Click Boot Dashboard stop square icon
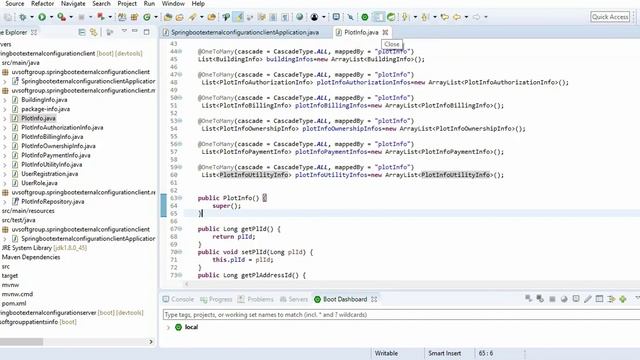 tap(552, 299)
